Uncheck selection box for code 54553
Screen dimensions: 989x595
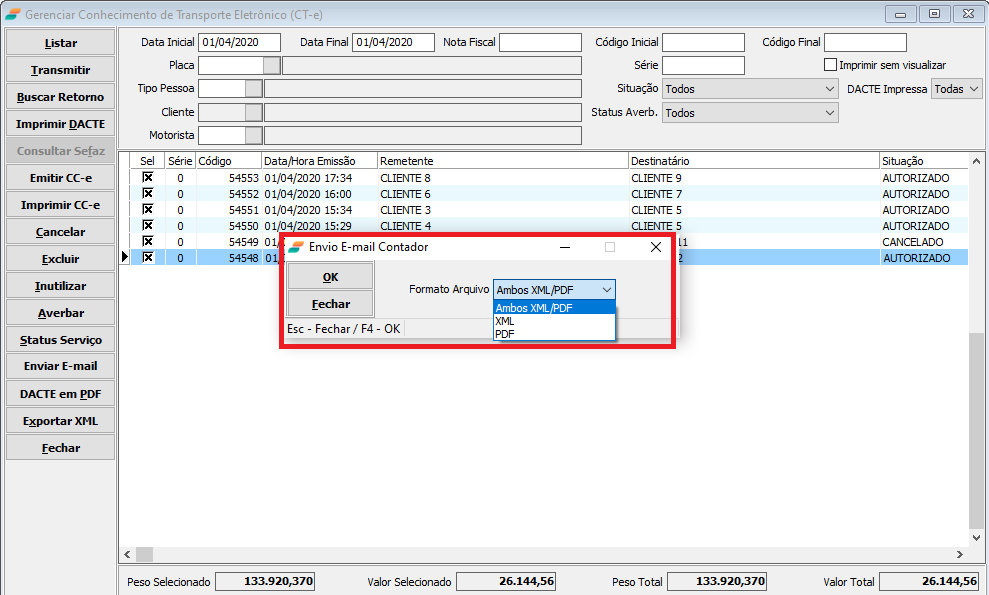pyautogui.click(x=148, y=178)
